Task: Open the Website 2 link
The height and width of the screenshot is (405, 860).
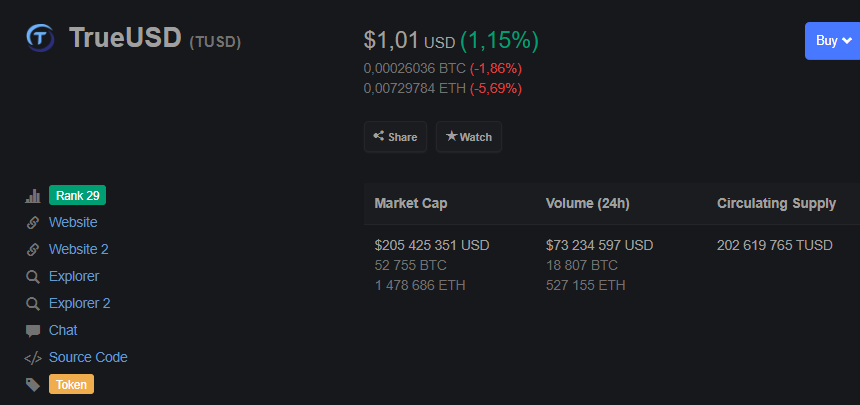Action: tap(78, 249)
